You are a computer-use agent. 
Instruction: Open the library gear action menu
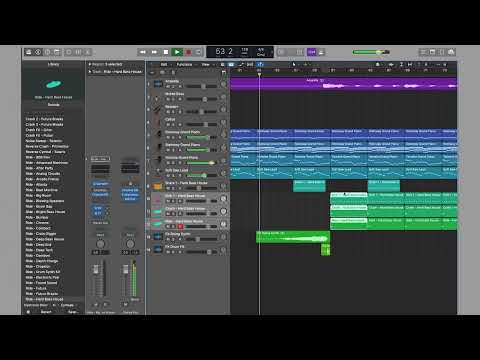pos(28,312)
